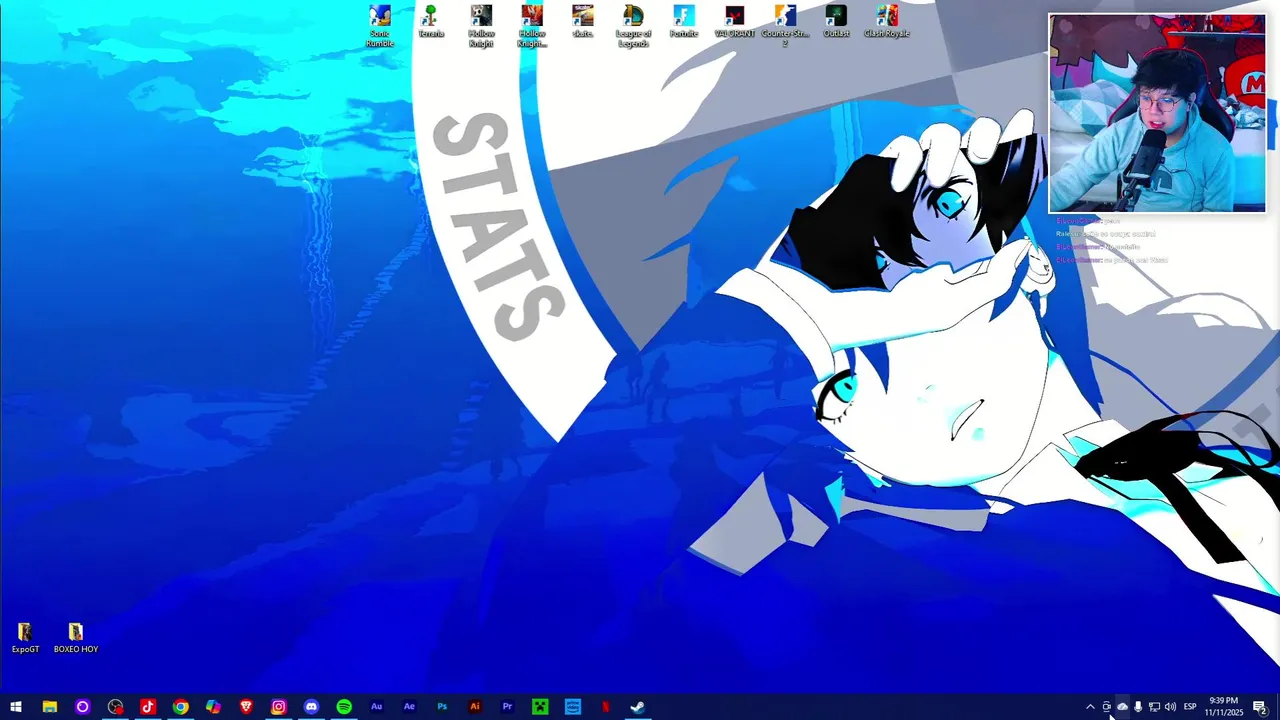Open the notification center with 2 alerts
This screenshot has width=1280, height=720.
1260,707
